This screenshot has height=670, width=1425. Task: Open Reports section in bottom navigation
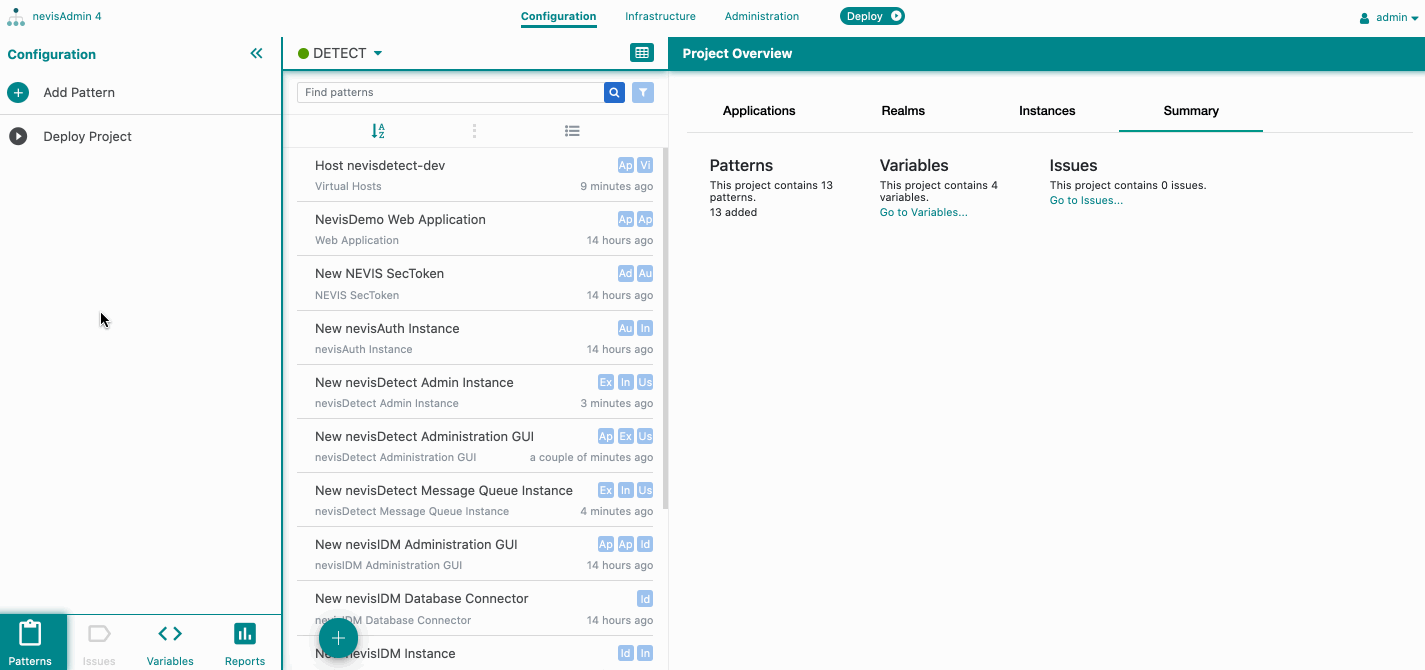[245, 645]
